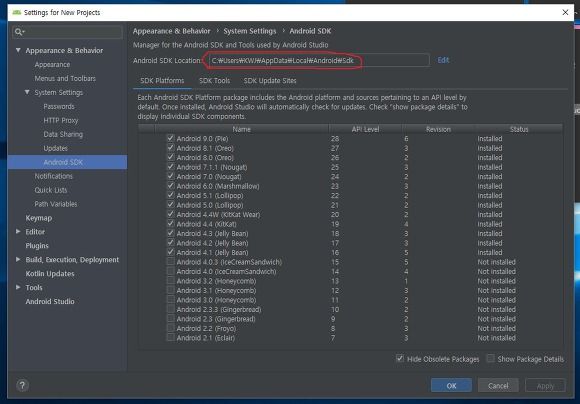Open Keymap settings
The width and height of the screenshot is (580, 404).
(38, 218)
